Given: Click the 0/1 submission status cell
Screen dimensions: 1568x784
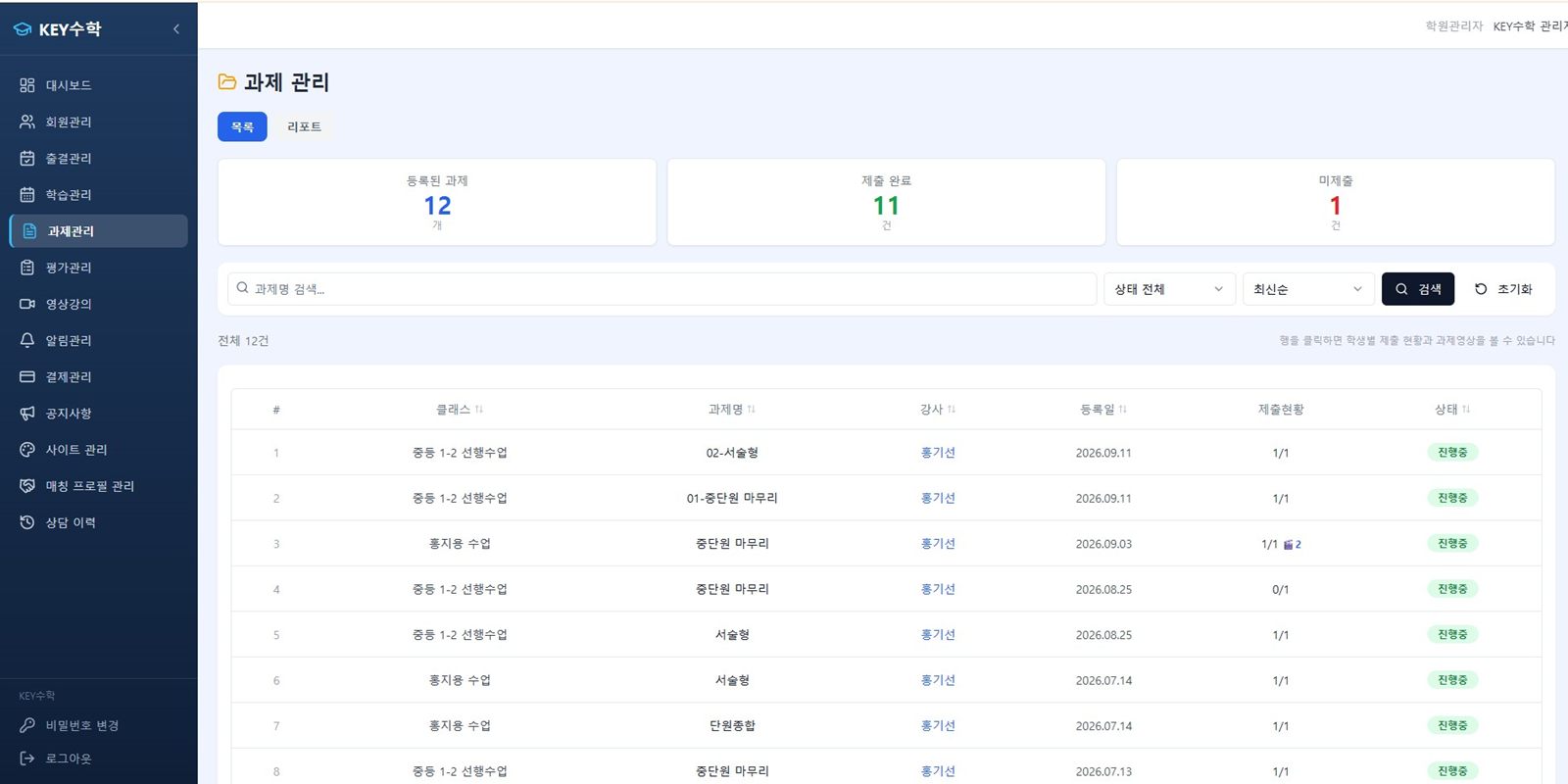Looking at the screenshot, I should point(1280,590).
